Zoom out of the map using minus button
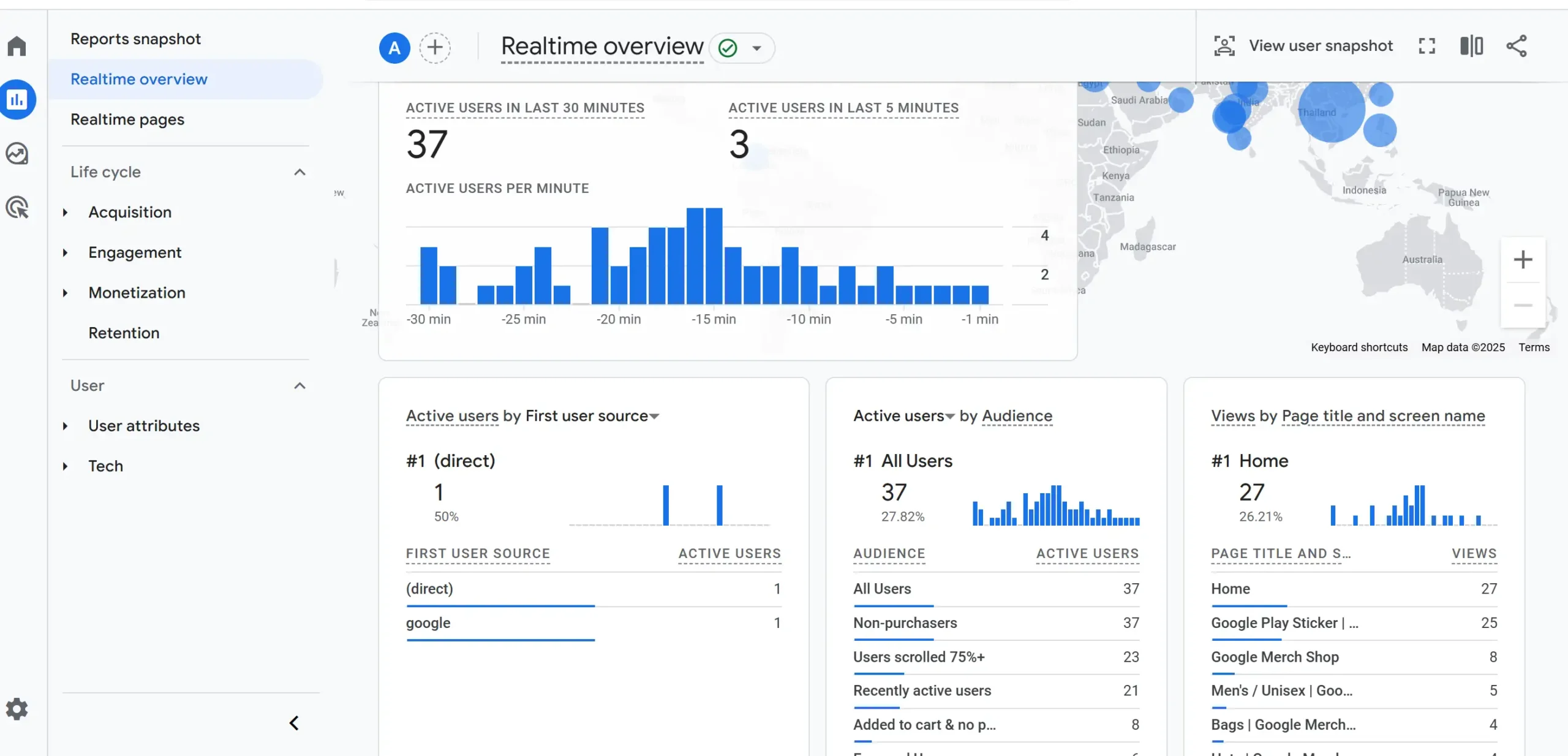This screenshot has width=1568, height=756. click(x=1524, y=305)
